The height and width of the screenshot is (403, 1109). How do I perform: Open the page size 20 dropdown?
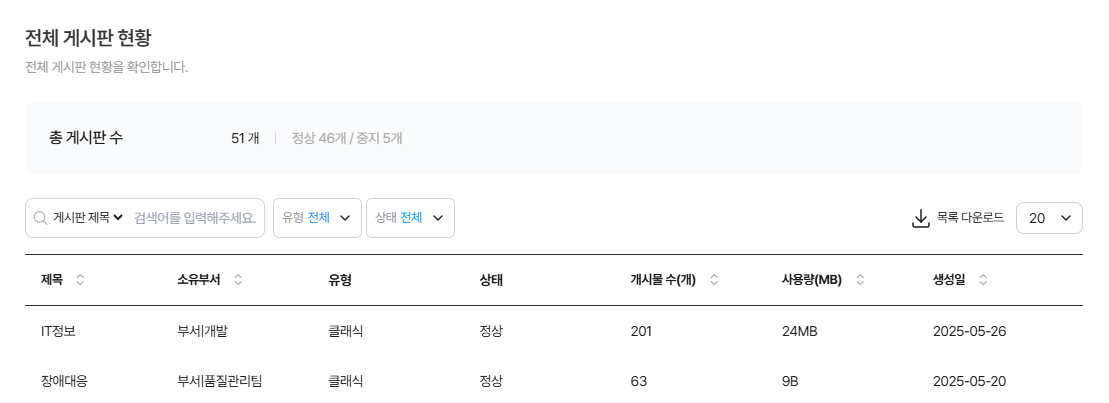[1049, 218]
